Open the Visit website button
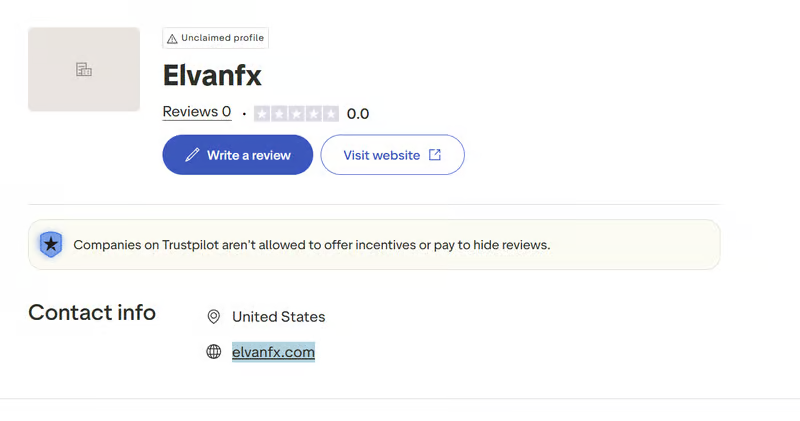 point(392,155)
